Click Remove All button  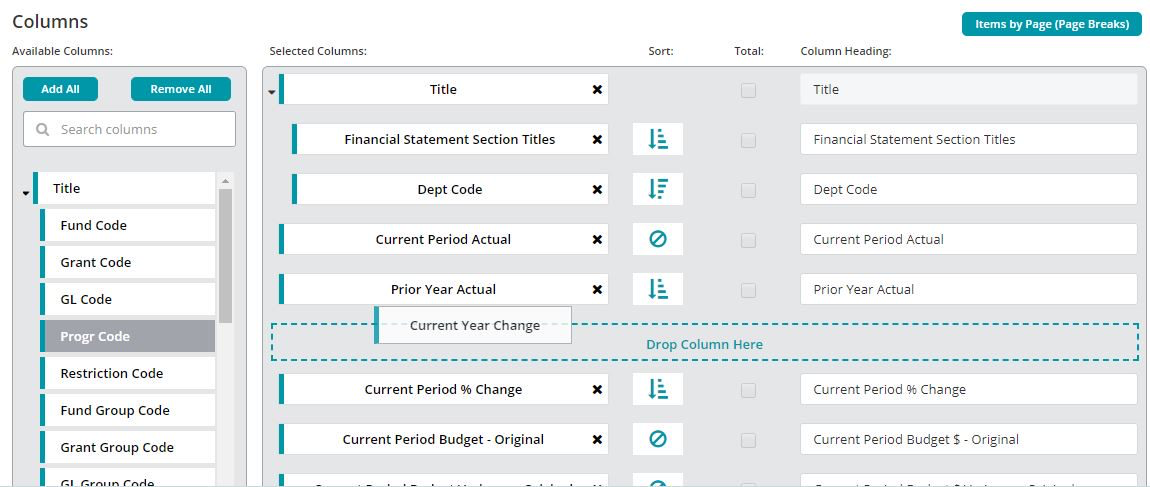pos(180,89)
